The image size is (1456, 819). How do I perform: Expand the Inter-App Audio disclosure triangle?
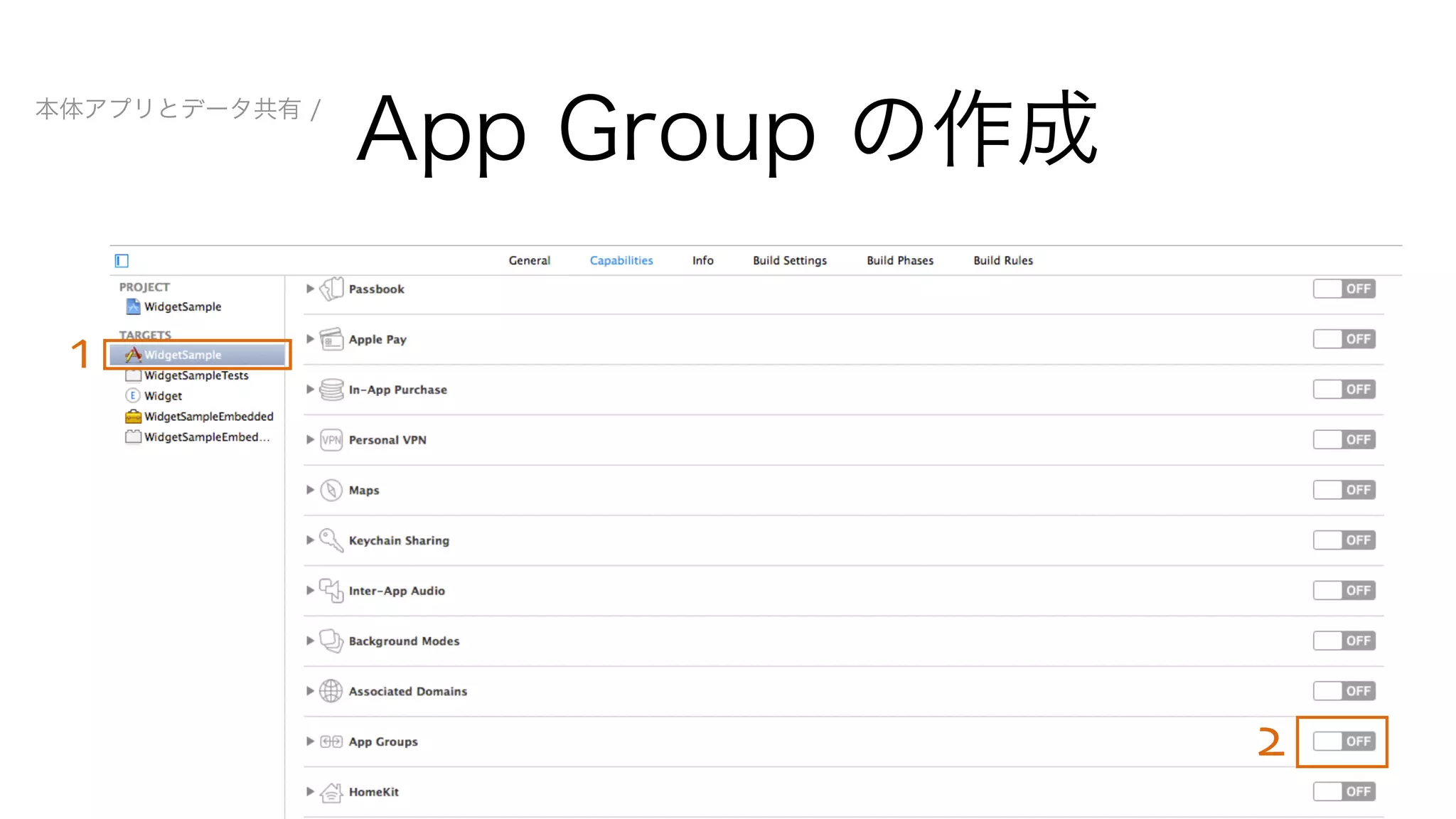(x=310, y=591)
